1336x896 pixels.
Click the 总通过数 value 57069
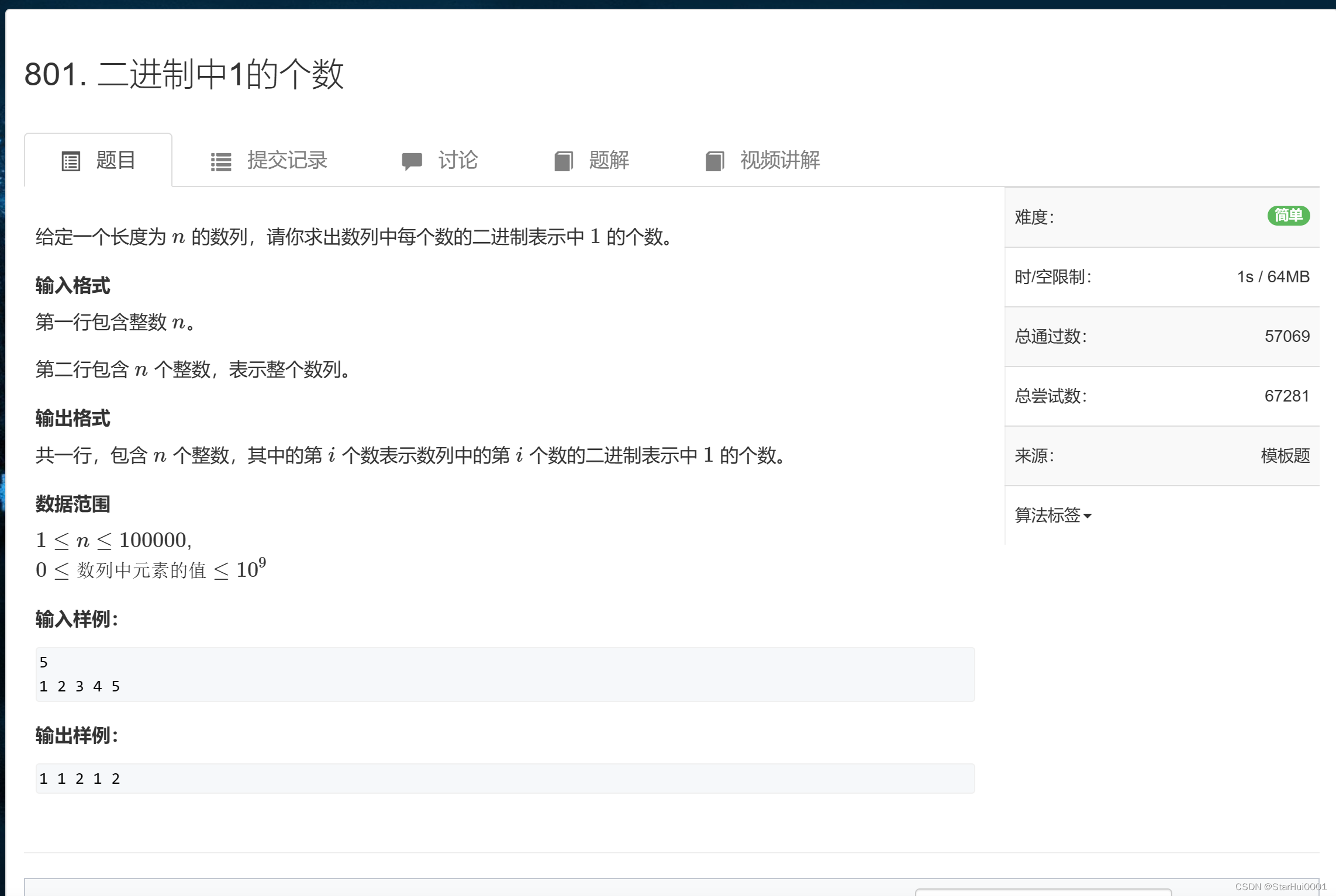pyautogui.click(x=1286, y=336)
